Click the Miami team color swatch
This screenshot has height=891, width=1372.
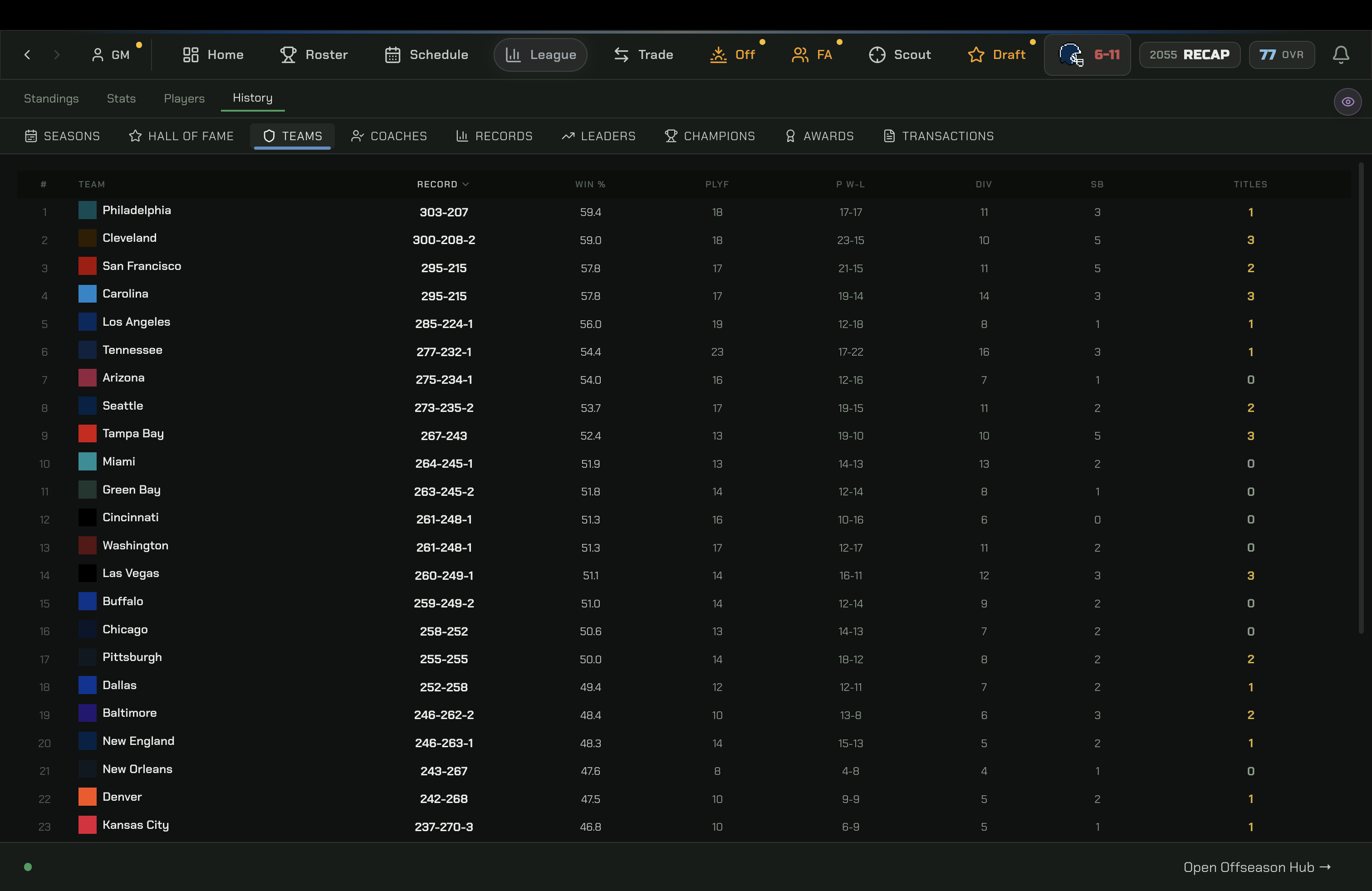click(88, 462)
